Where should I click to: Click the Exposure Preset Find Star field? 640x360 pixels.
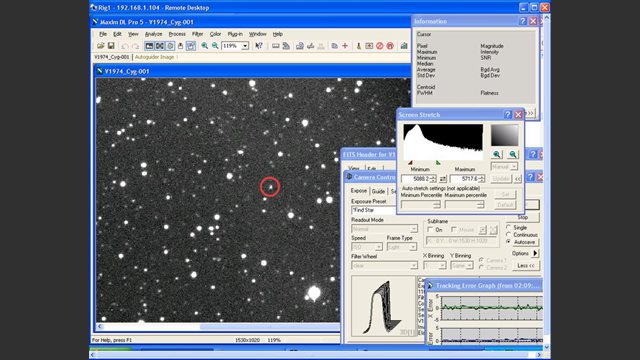pos(373,210)
